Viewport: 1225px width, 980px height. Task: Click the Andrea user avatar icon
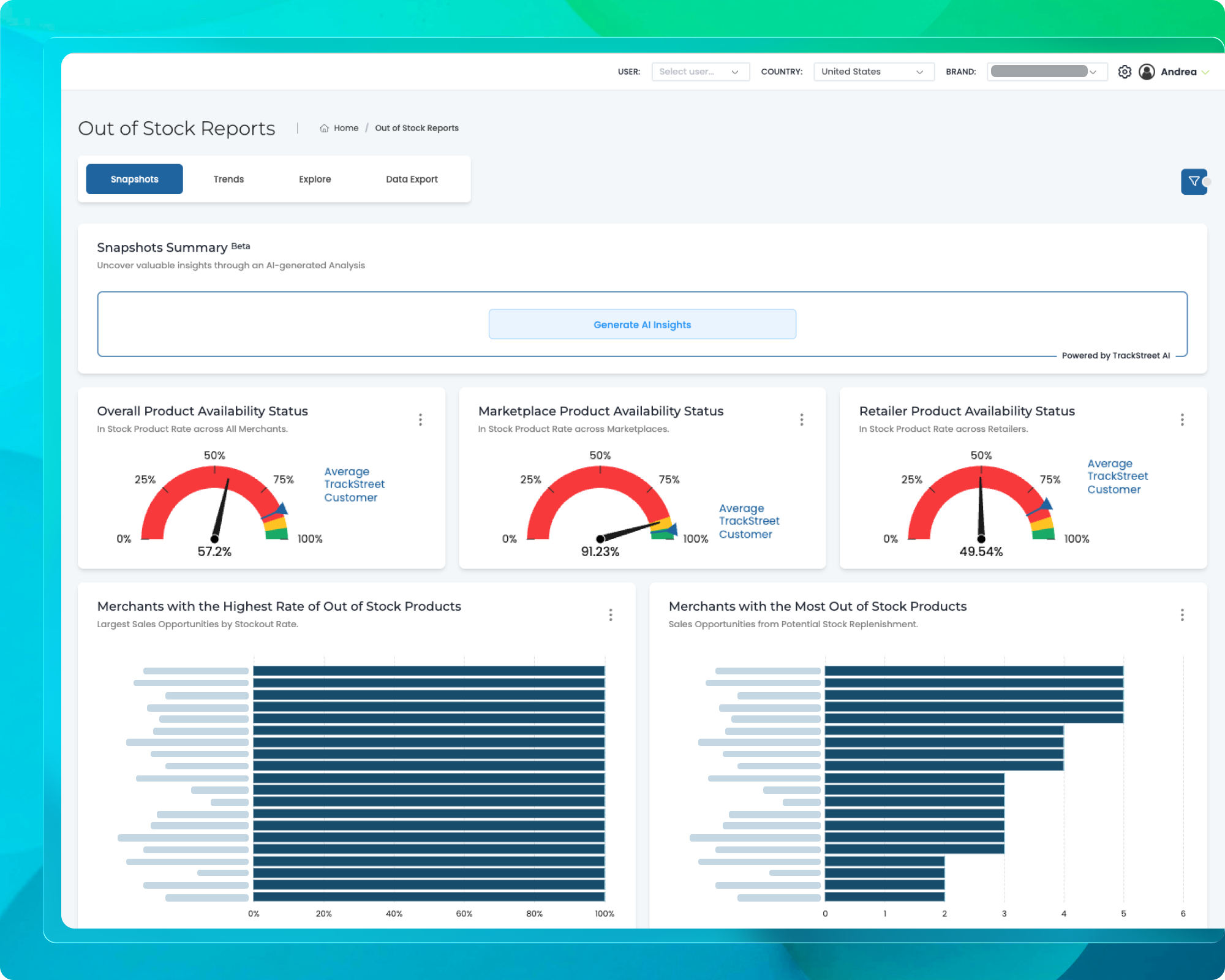(1147, 72)
